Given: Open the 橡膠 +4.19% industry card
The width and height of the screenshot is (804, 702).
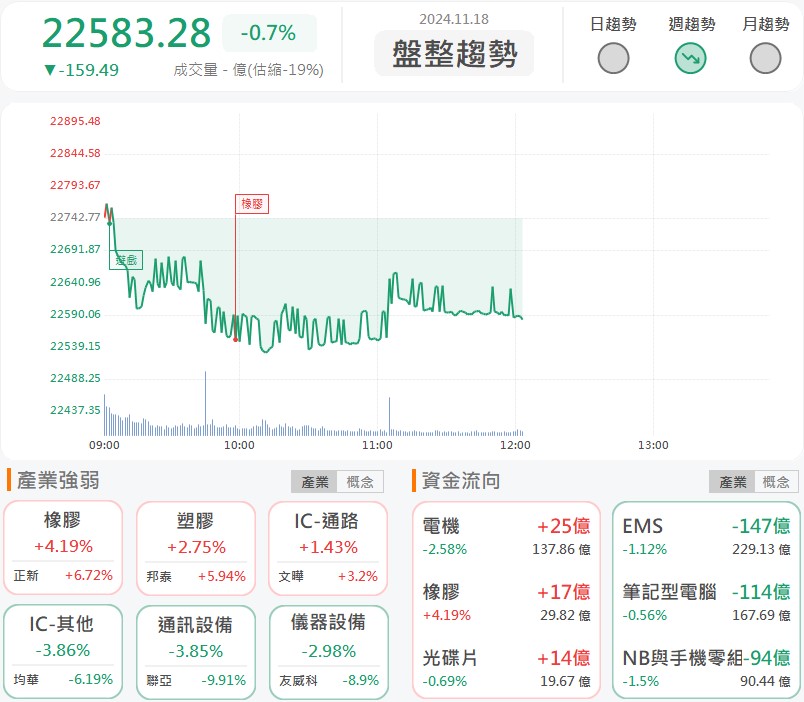Looking at the screenshot, I should coord(63,547).
